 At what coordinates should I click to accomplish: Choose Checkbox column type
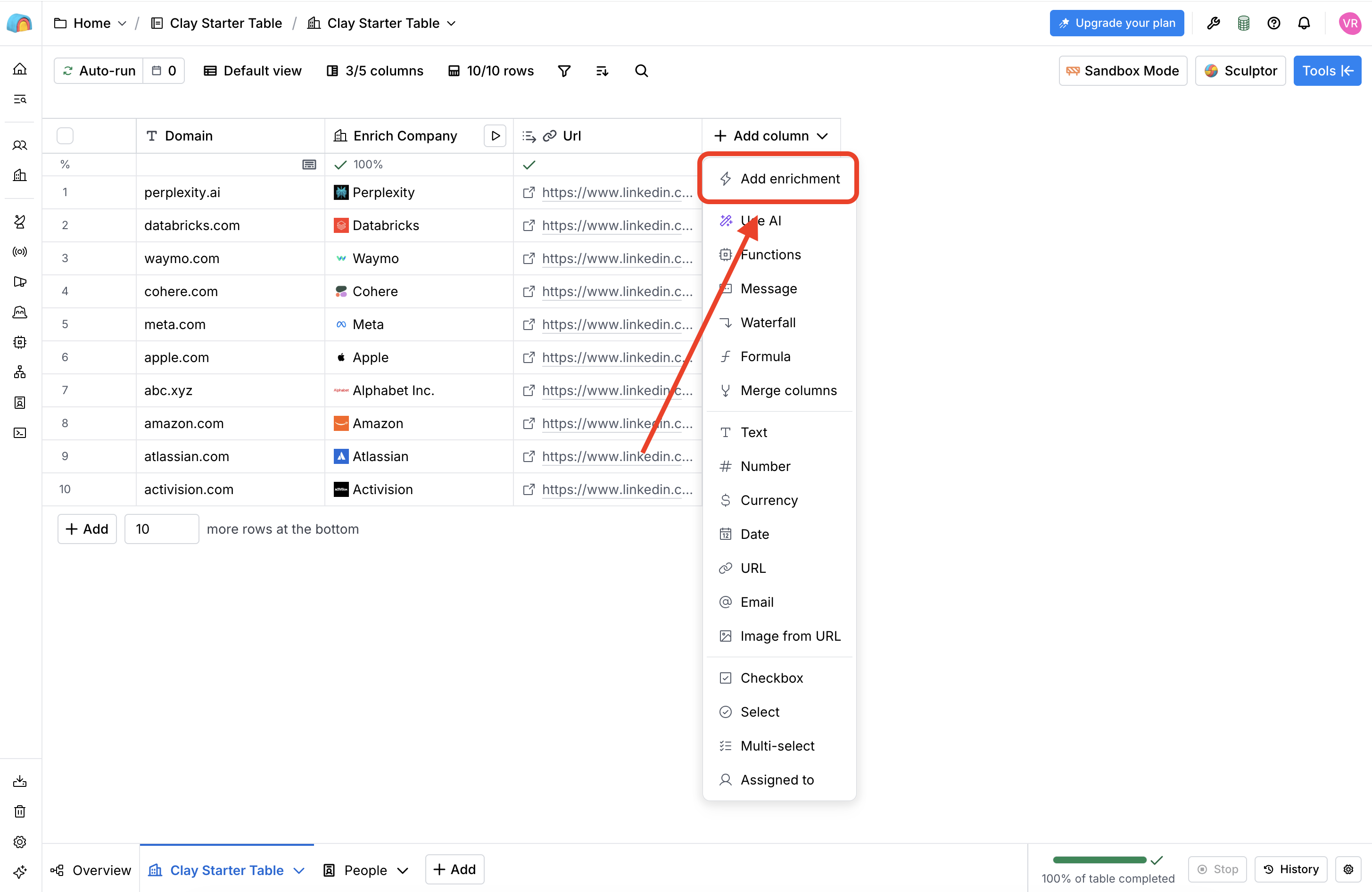click(779, 678)
